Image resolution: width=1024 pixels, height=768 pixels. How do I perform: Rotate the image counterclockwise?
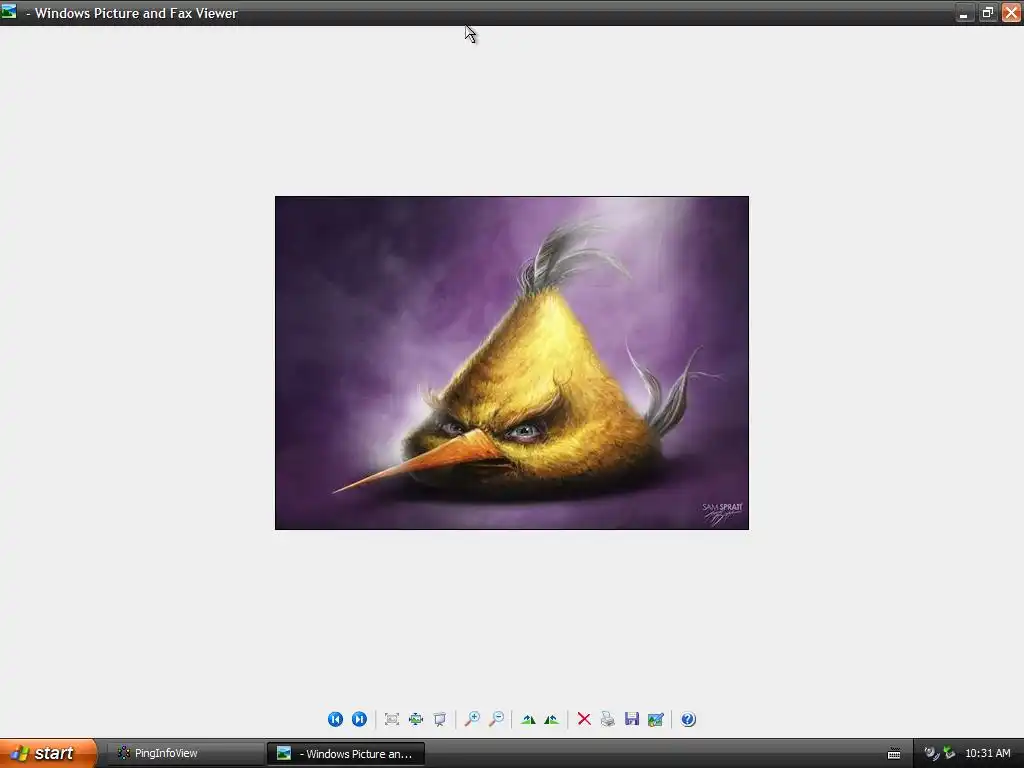[552, 719]
